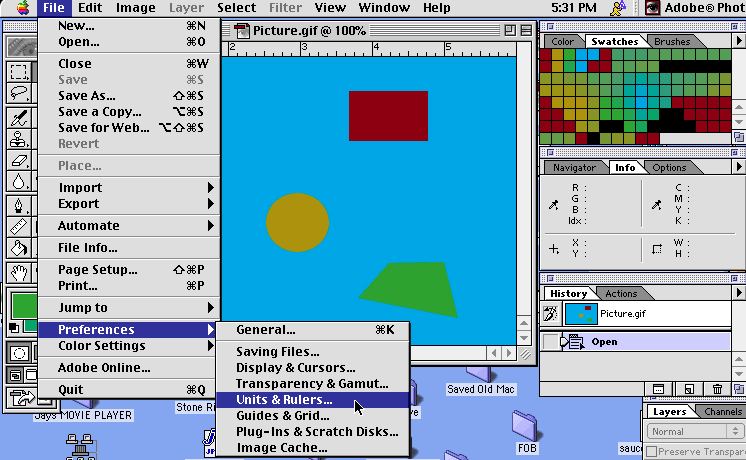Select the Hand tool
The width and height of the screenshot is (746, 460).
(x=19, y=273)
